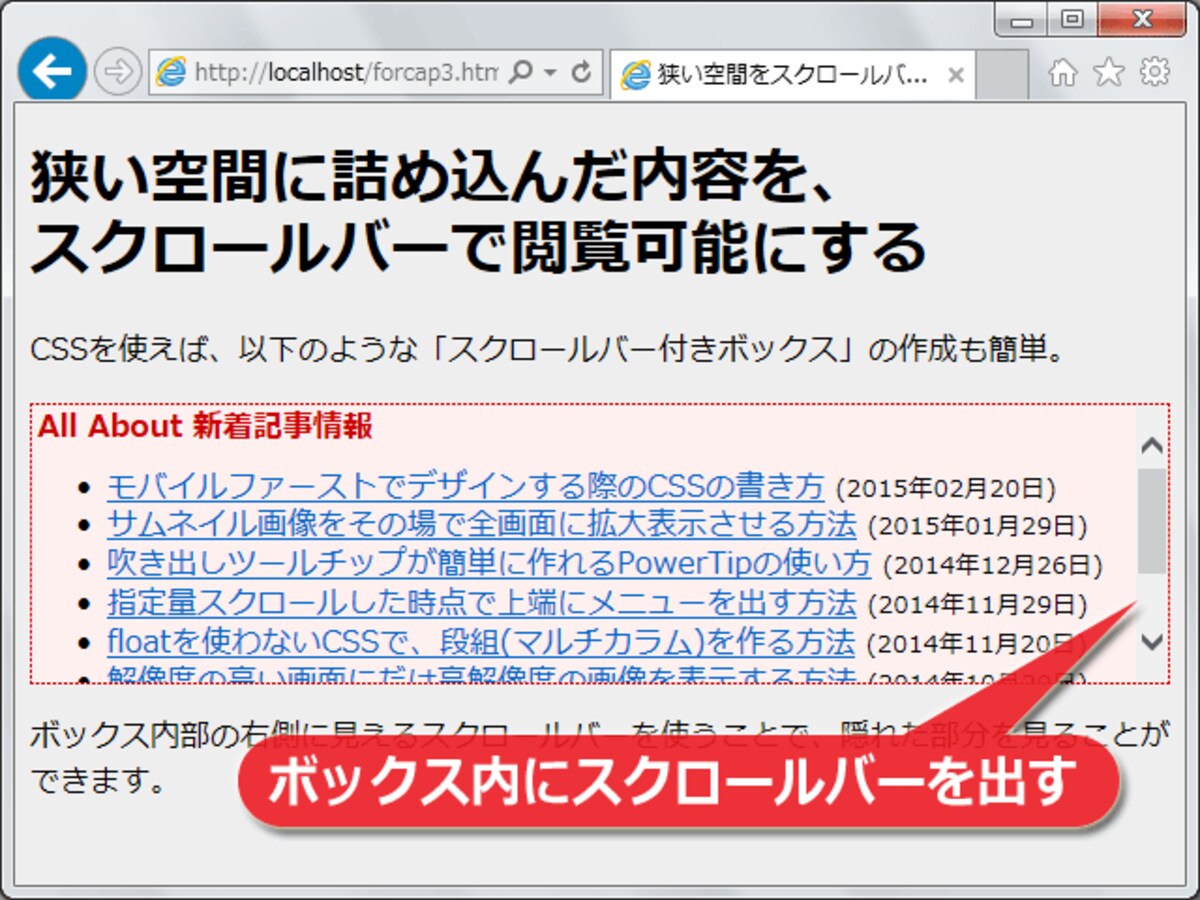Image resolution: width=1200 pixels, height=900 pixels.
Task: Open the 吹き出しツールチップが簡単に作れるPowerTipの使い方 link
Action: [x=489, y=563]
